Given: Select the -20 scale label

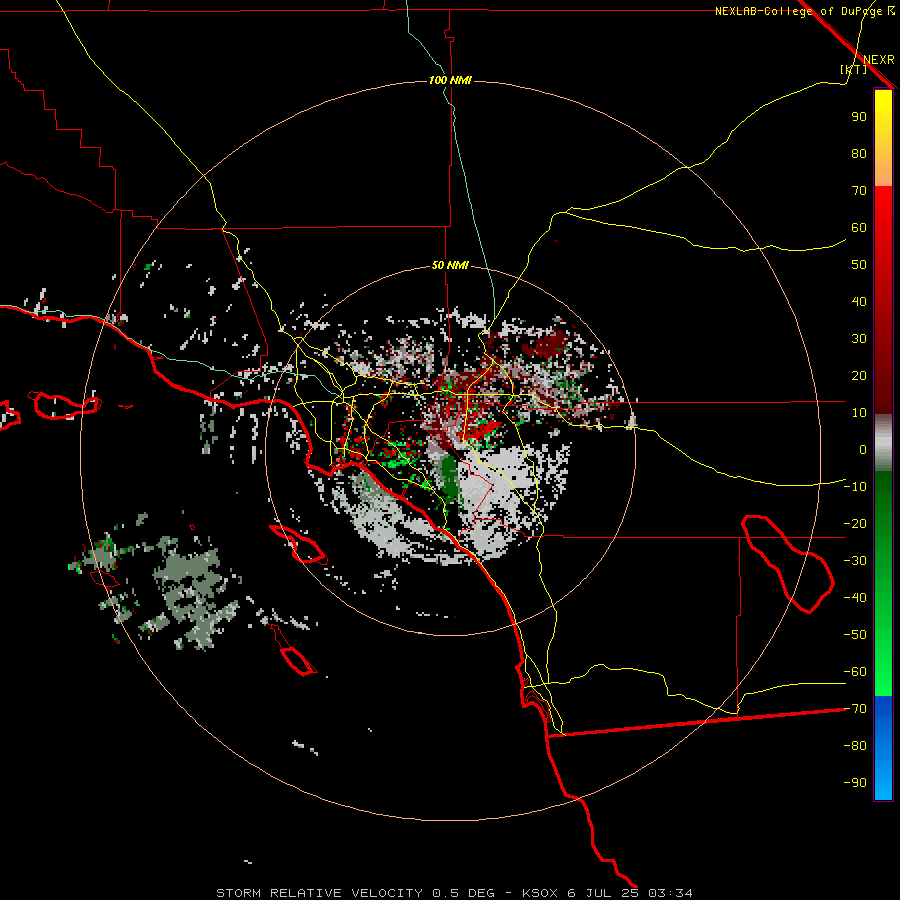Looking at the screenshot, I should tap(855, 523).
